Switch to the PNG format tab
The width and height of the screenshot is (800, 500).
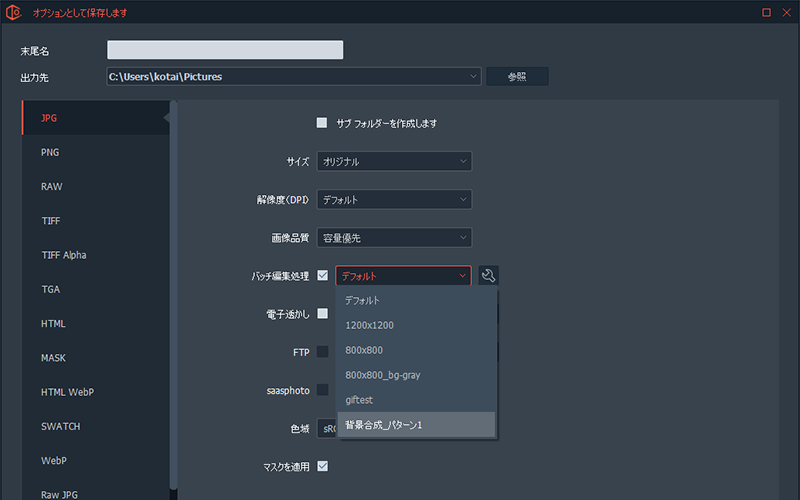coord(50,152)
